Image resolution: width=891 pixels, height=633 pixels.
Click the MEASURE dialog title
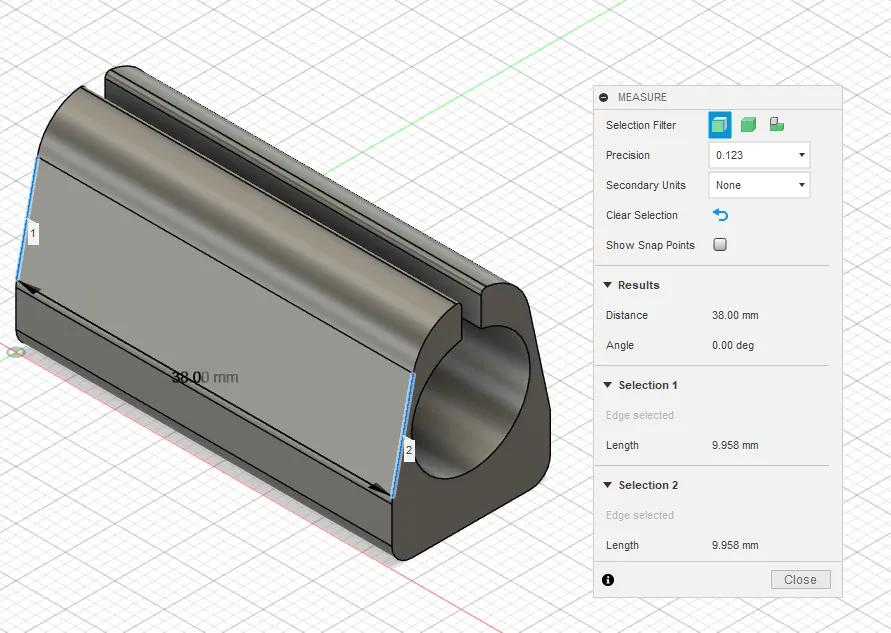tap(642, 97)
